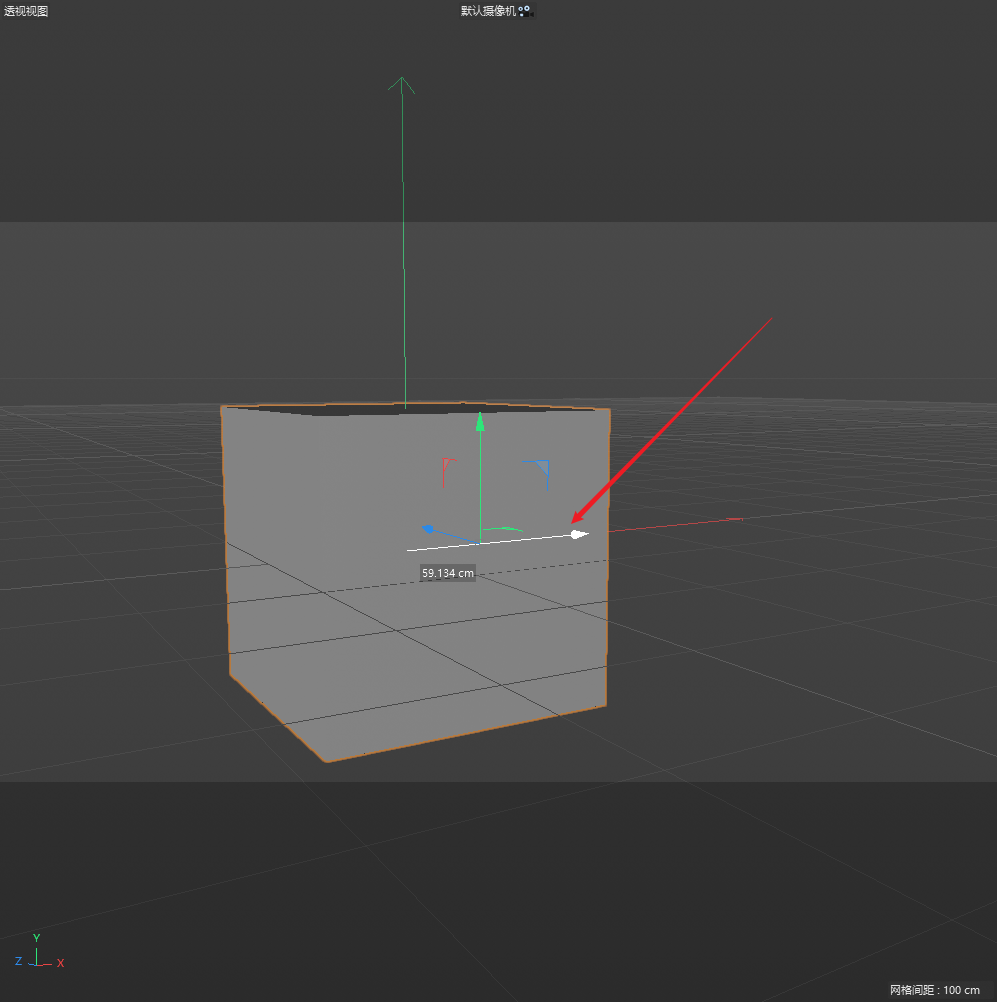Click the red X letter in corner axis indicator
The image size is (997, 1002).
(61, 963)
